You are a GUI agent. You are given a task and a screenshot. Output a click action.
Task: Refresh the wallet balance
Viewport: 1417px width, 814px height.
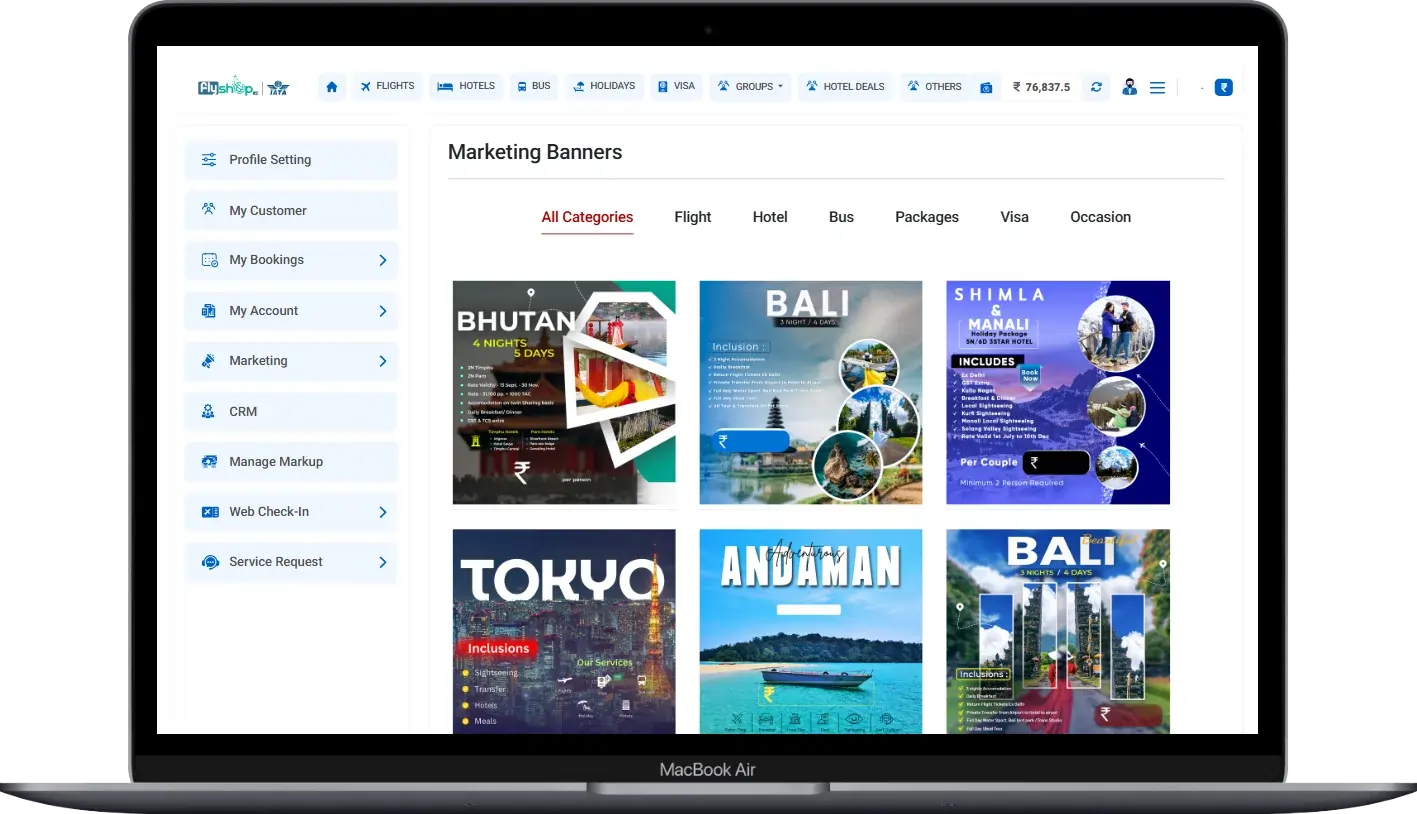1096,87
